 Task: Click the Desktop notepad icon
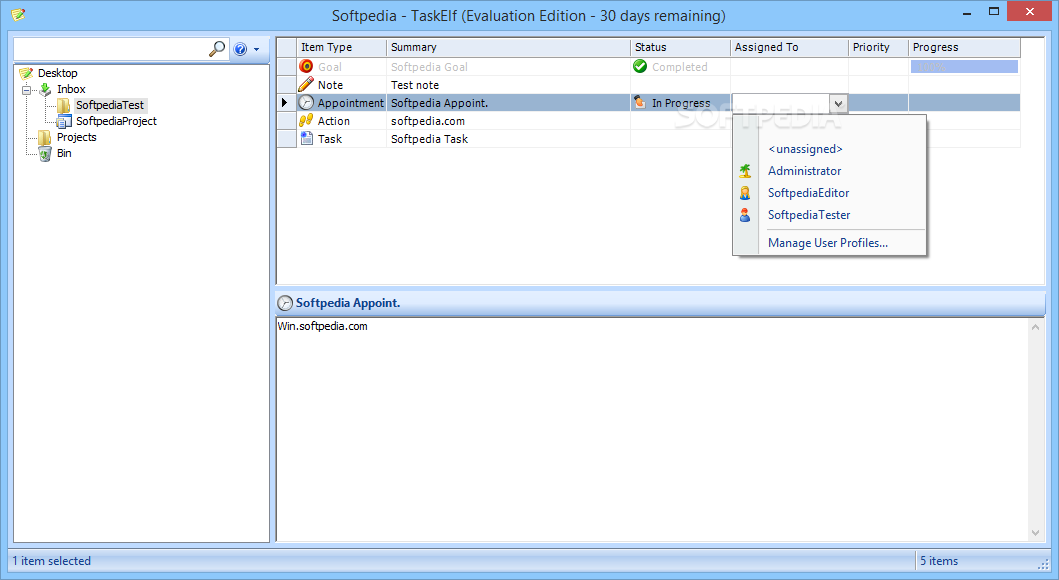pyautogui.click(x=26, y=73)
